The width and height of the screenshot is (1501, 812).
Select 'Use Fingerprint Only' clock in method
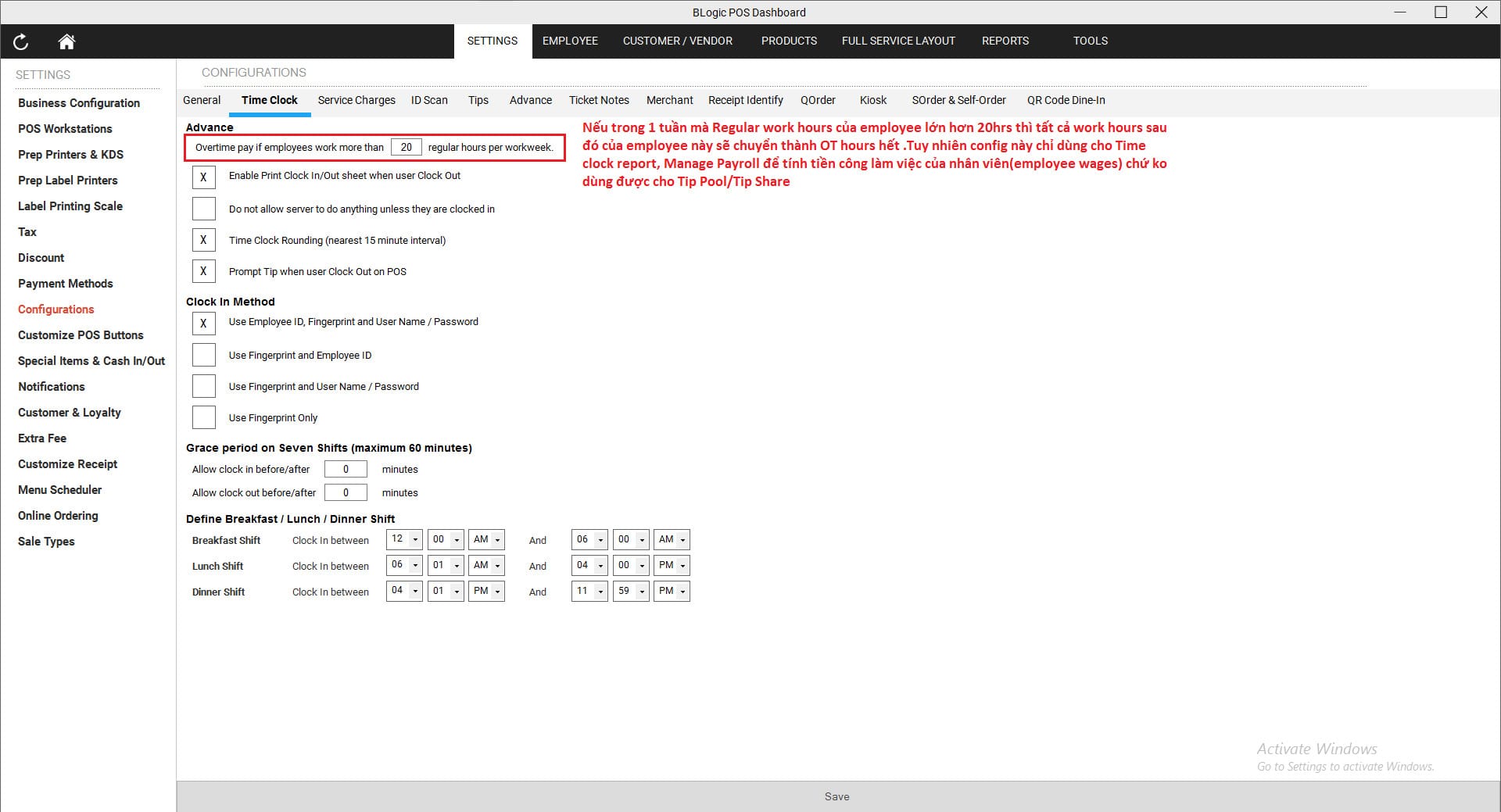(x=203, y=417)
